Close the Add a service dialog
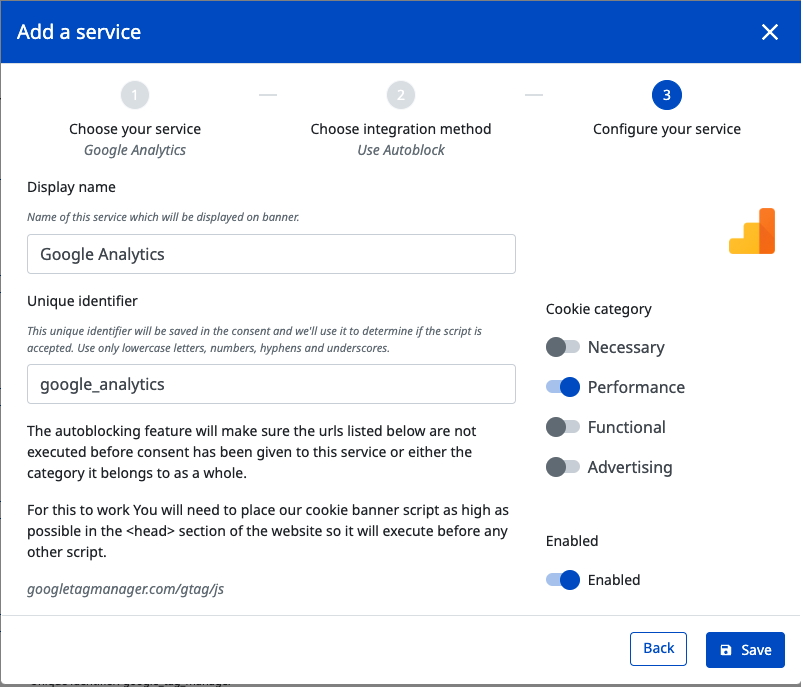This screenshot has height=687, width=801. [x=769, y=32]
